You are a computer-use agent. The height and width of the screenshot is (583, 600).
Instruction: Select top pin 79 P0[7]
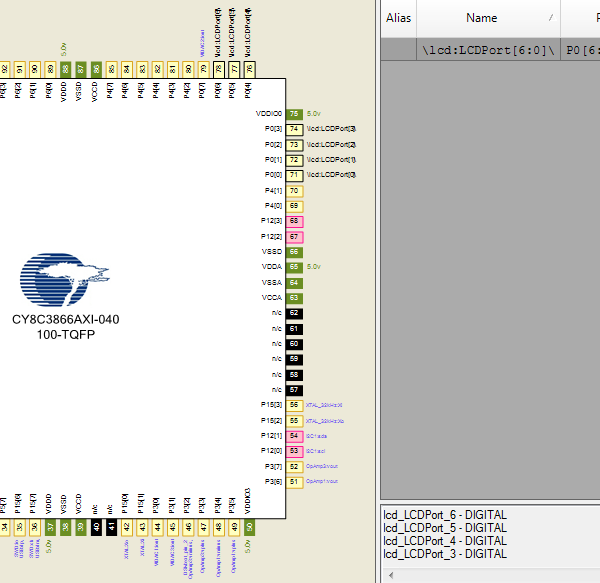(x=204, y=69)
